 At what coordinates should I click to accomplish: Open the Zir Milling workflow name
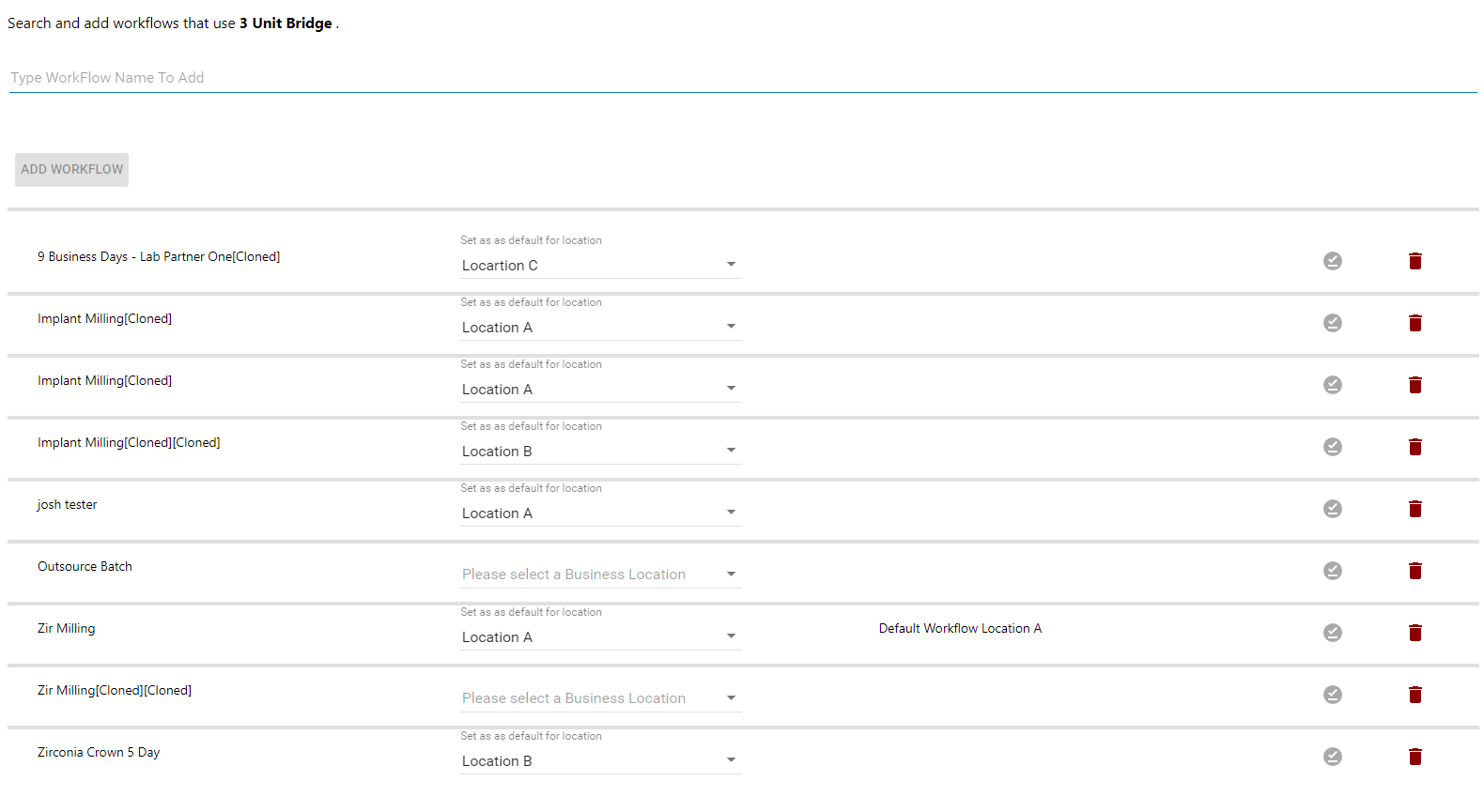[66, 628]
